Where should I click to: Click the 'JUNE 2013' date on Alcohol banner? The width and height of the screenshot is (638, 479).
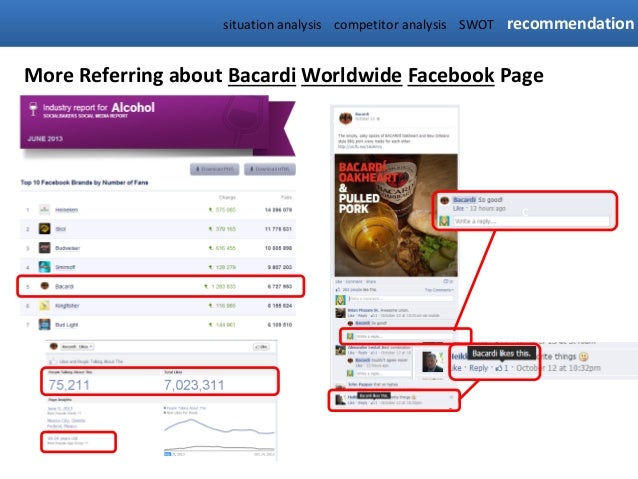click(x=45, y=139)
